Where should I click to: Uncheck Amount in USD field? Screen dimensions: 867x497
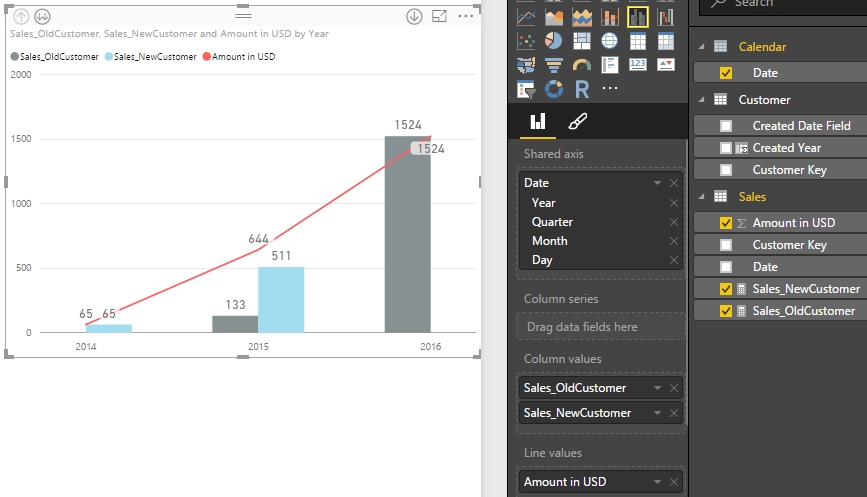(x=726, y=223)
